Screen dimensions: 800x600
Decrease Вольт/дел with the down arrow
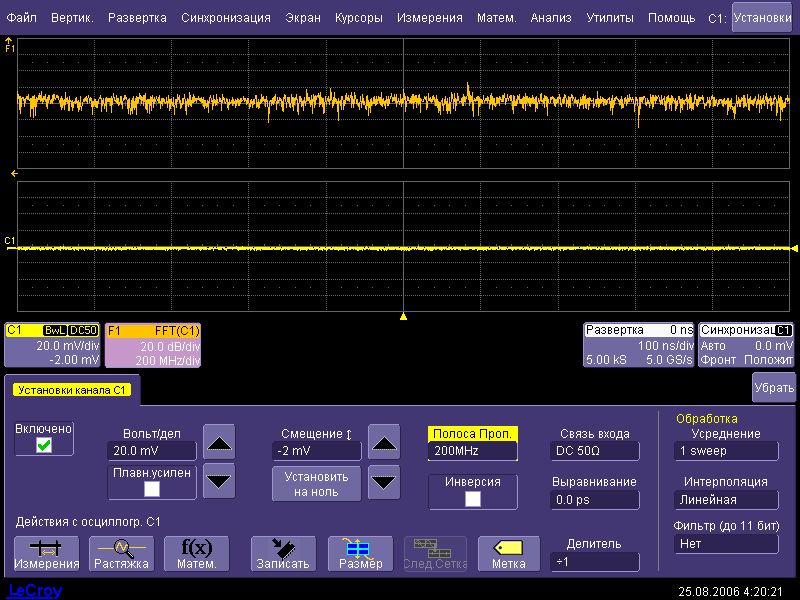tap(219, 481)
